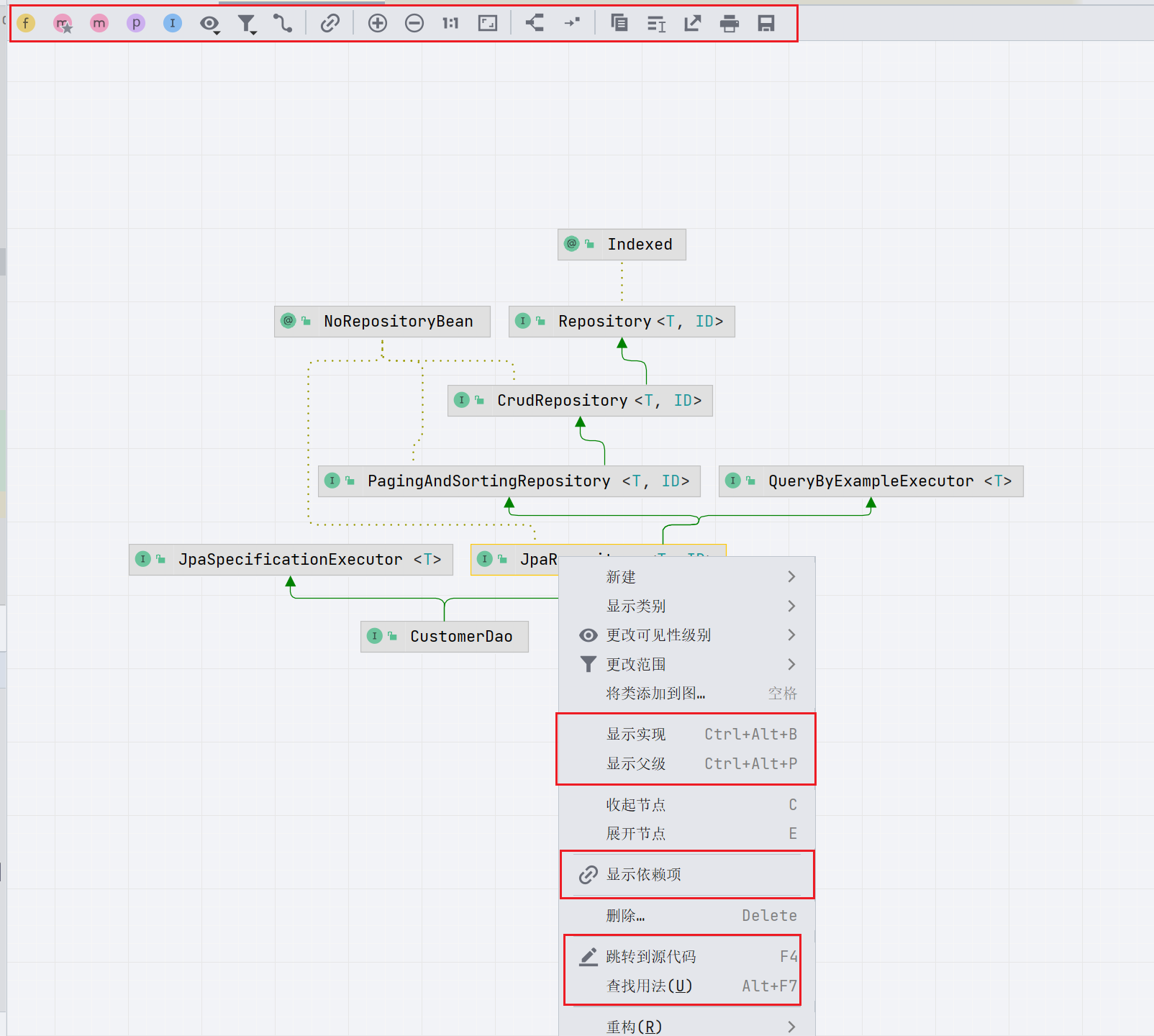Screen dimensions: 1154x1036
Task: Click the fit content icon
Action: 488,24
